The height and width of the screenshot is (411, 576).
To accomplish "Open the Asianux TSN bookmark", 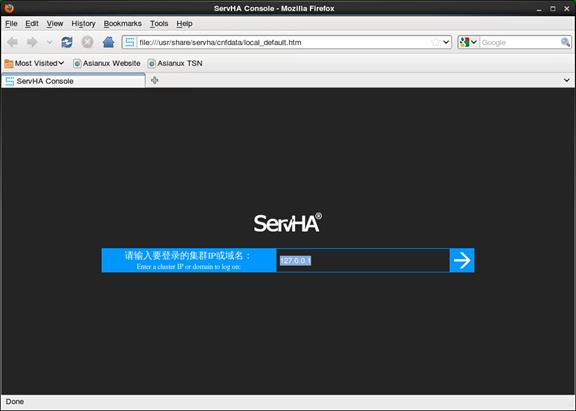I will click(175, 64).
